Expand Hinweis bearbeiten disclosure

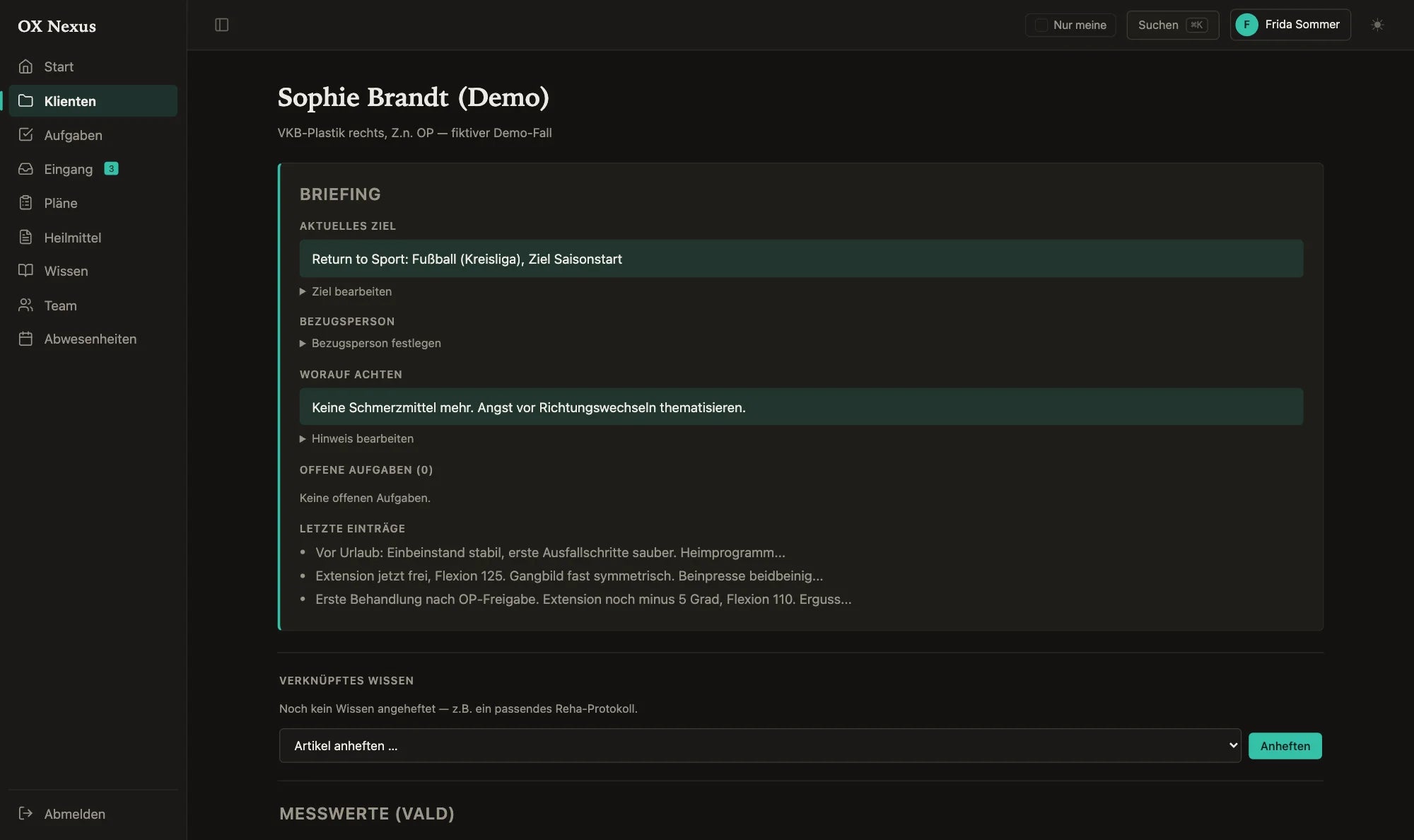tap(357, 438)
